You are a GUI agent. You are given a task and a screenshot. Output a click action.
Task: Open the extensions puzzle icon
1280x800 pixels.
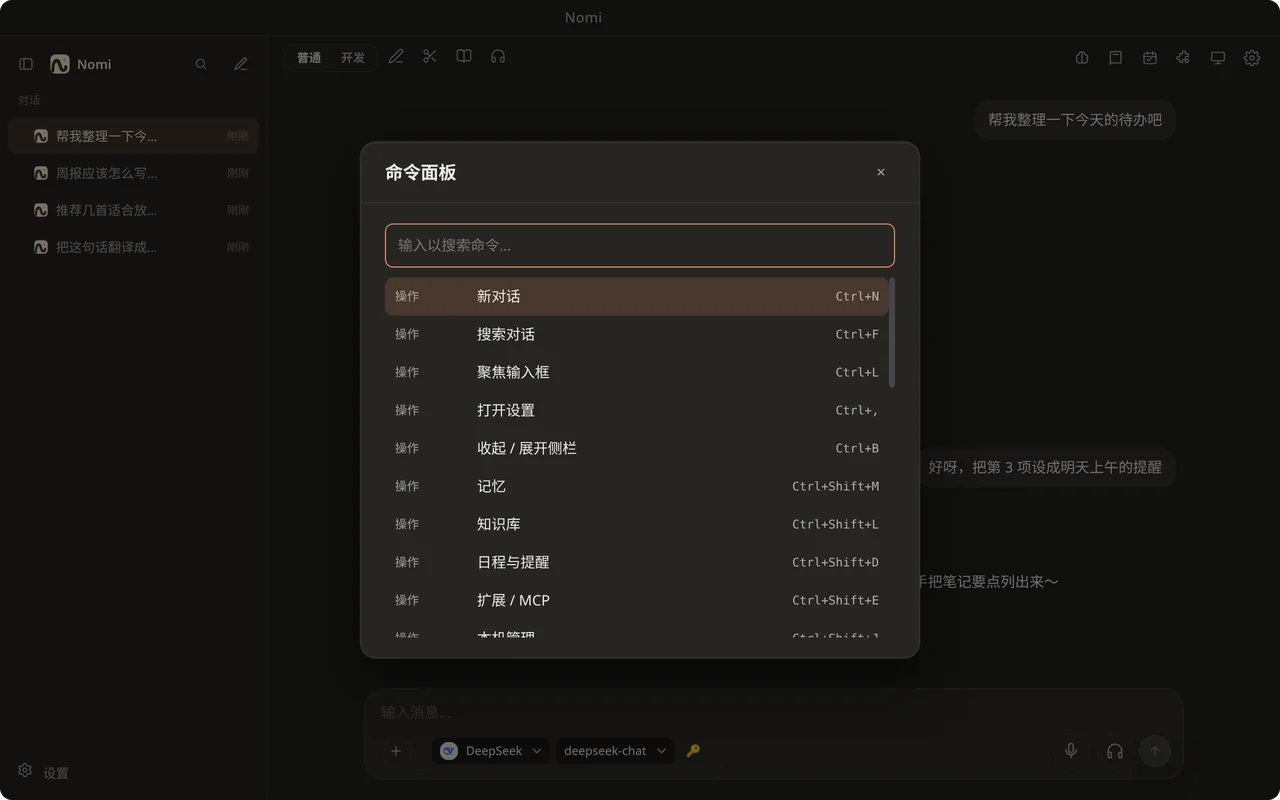(1184, 58)
